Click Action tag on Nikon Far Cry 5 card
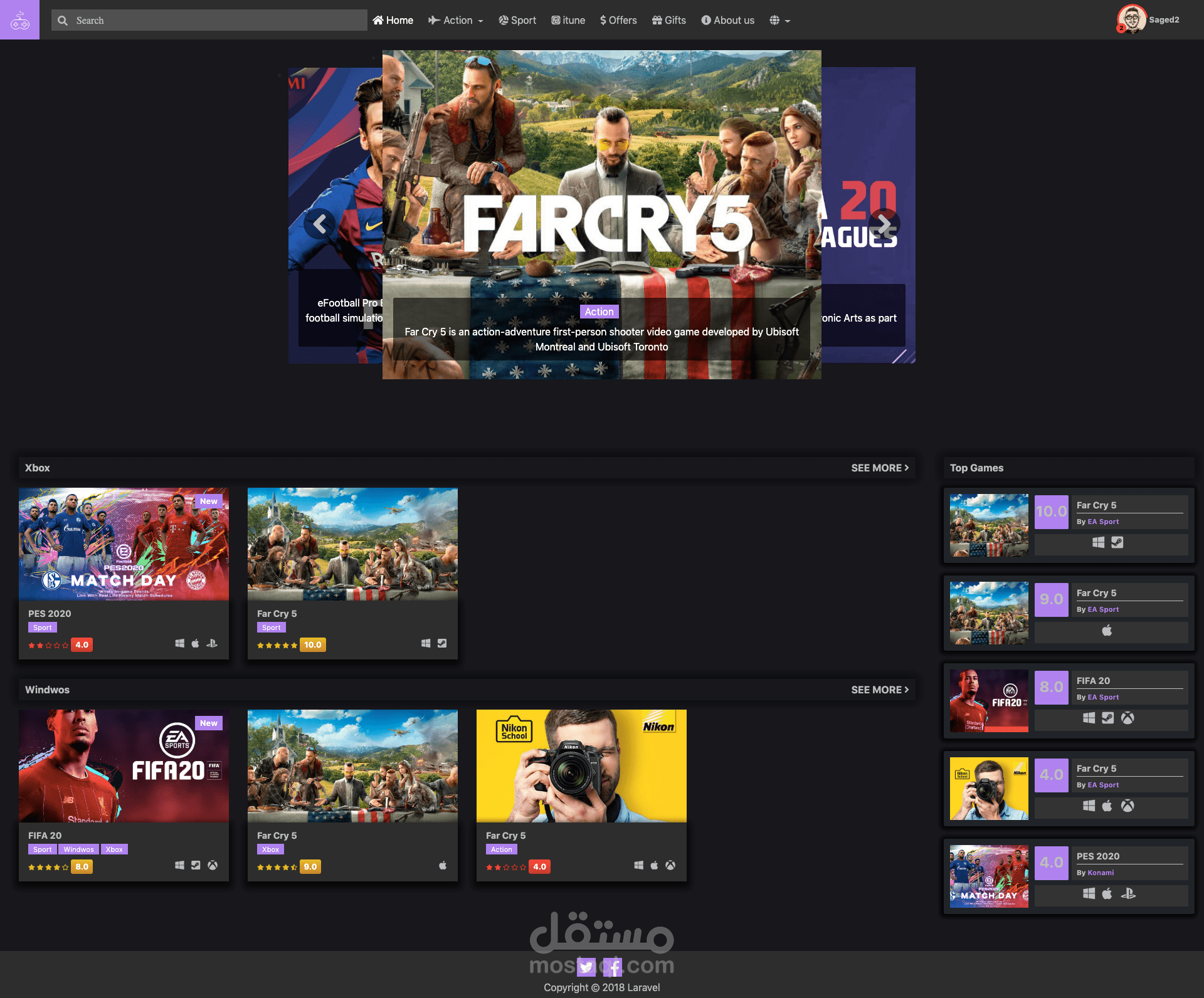1204x998 pixels. pyautogui.click(x=502, y=849)
